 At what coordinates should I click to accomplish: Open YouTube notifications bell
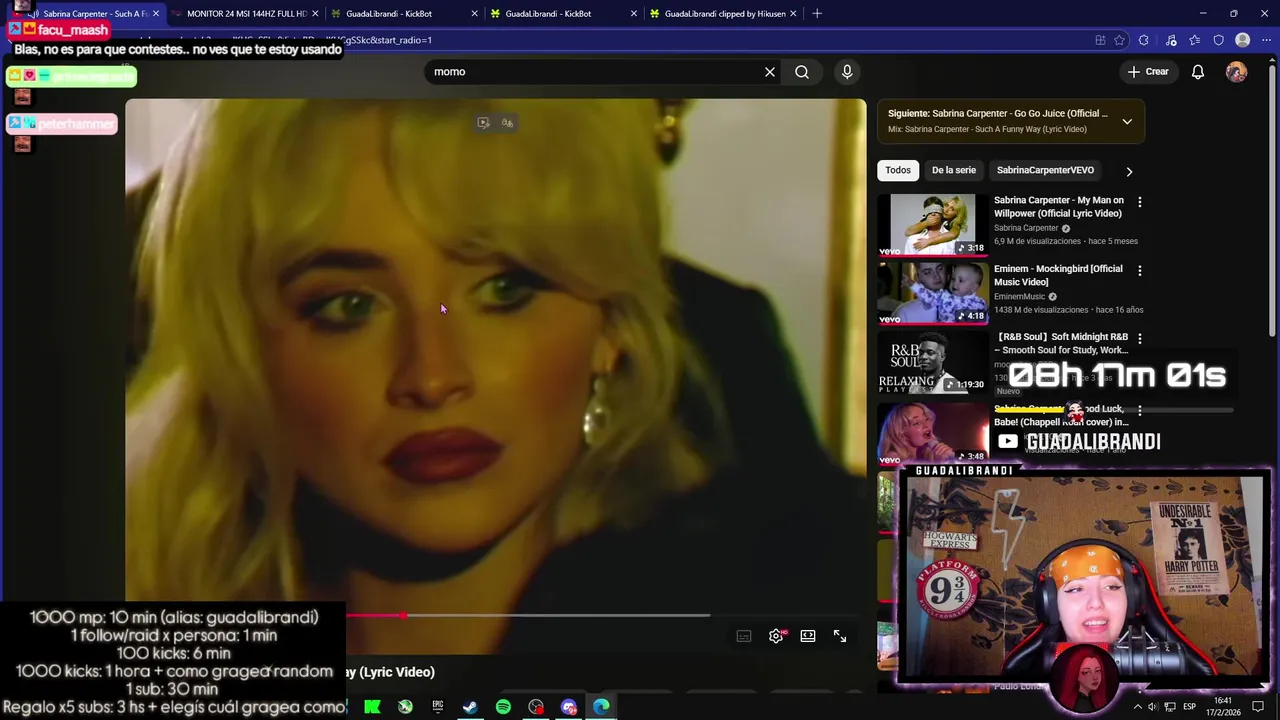(1197, 72)
